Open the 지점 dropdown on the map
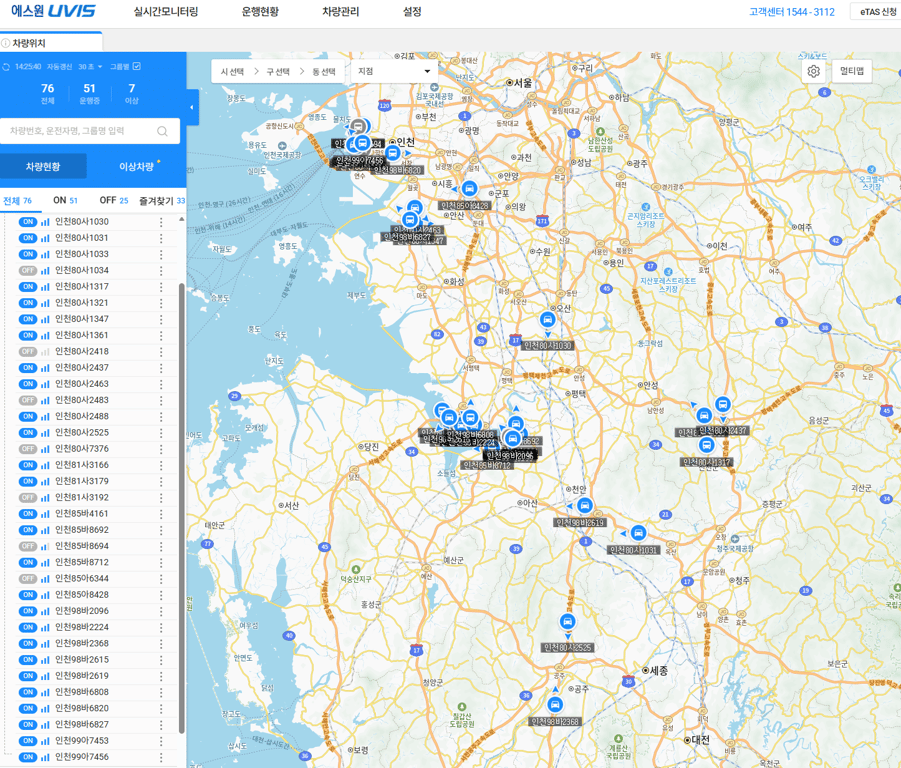Viewport: 901px width, 768px height. pos(394,72)
